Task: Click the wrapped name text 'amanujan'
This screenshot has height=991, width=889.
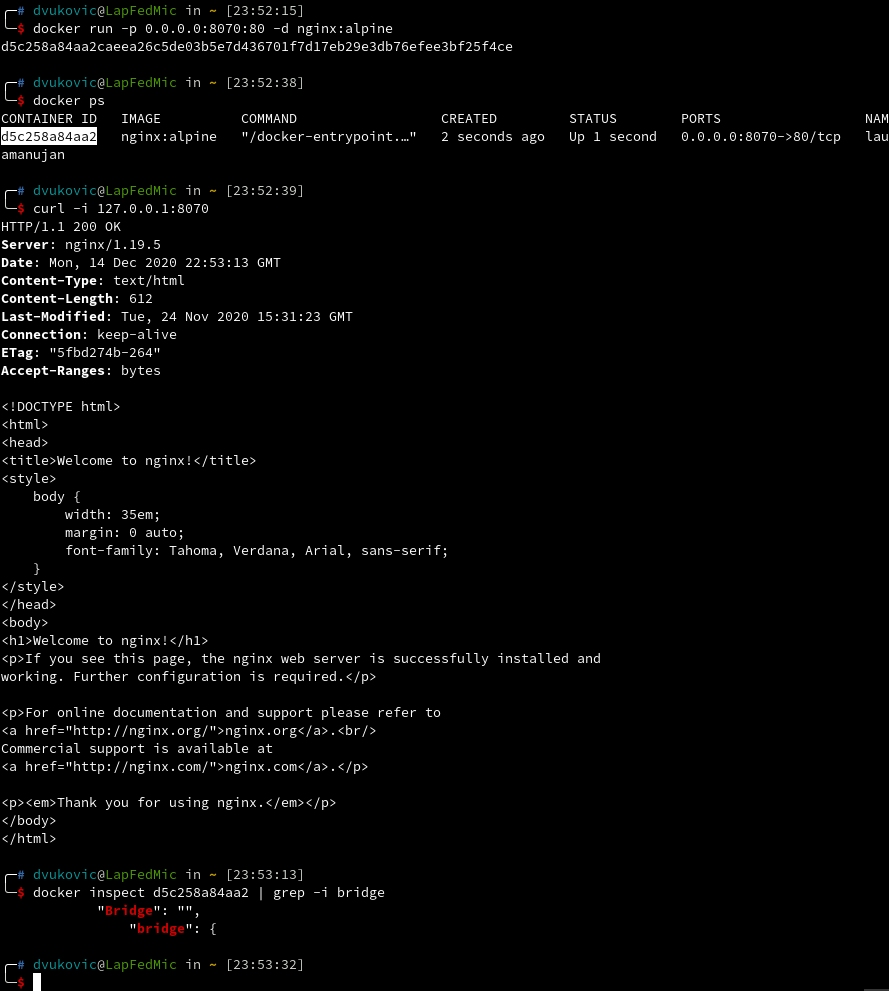Action: 33,155
